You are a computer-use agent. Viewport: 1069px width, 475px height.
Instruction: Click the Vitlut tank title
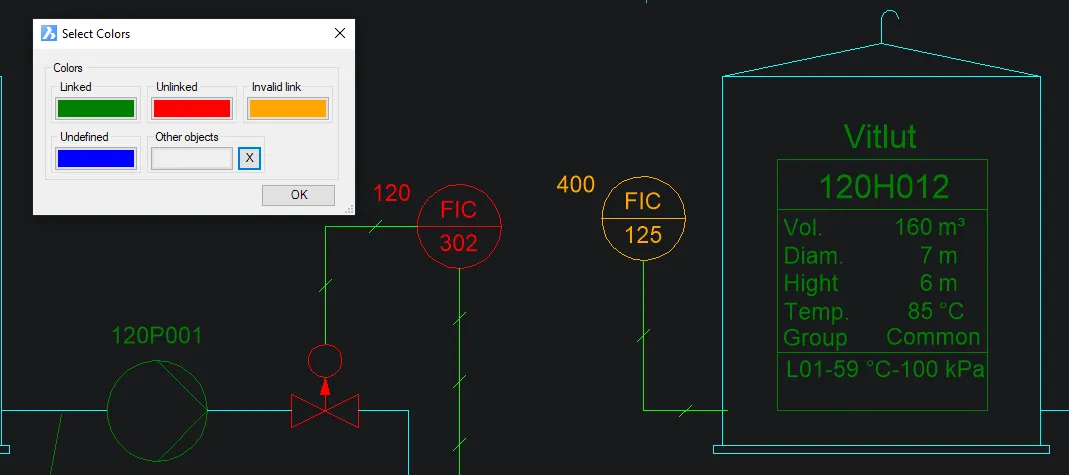click(880, 136)
